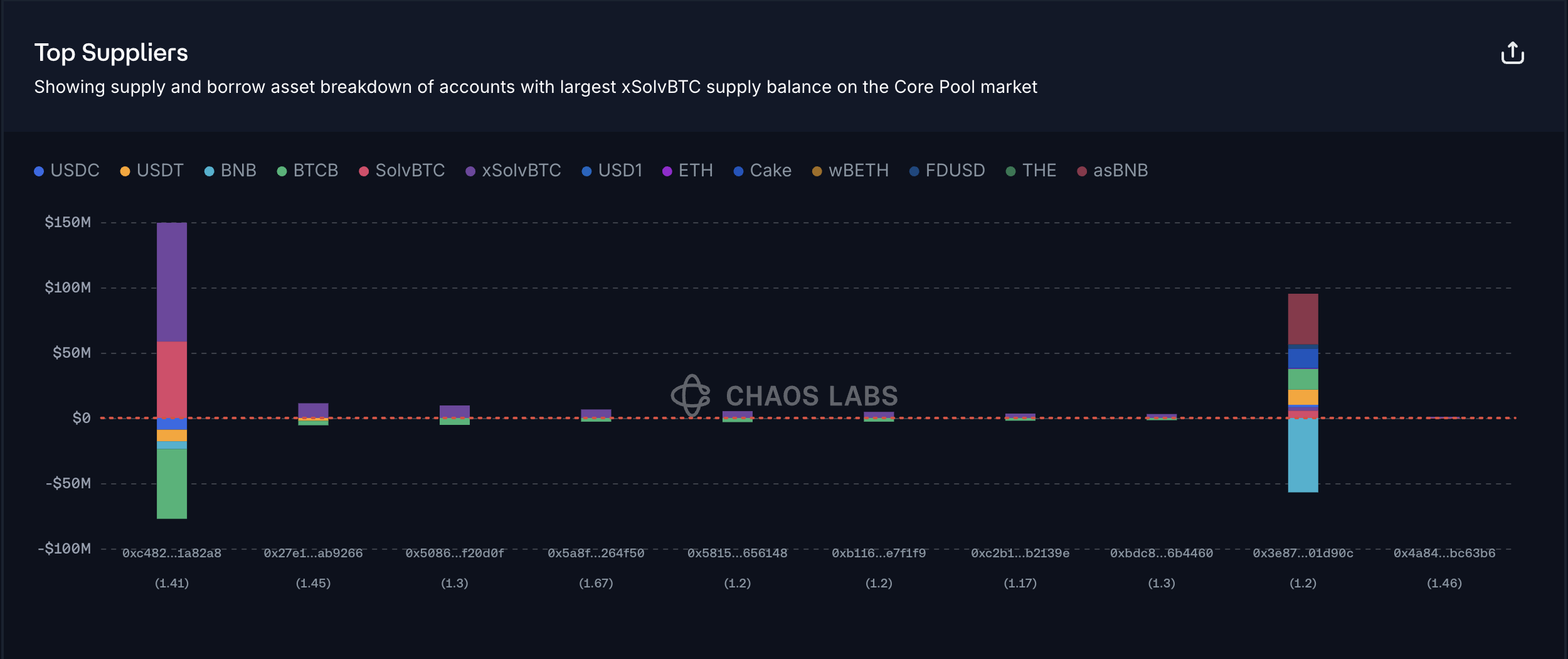
Task: Click health value (1.41)
Action: tap(172, 583)
